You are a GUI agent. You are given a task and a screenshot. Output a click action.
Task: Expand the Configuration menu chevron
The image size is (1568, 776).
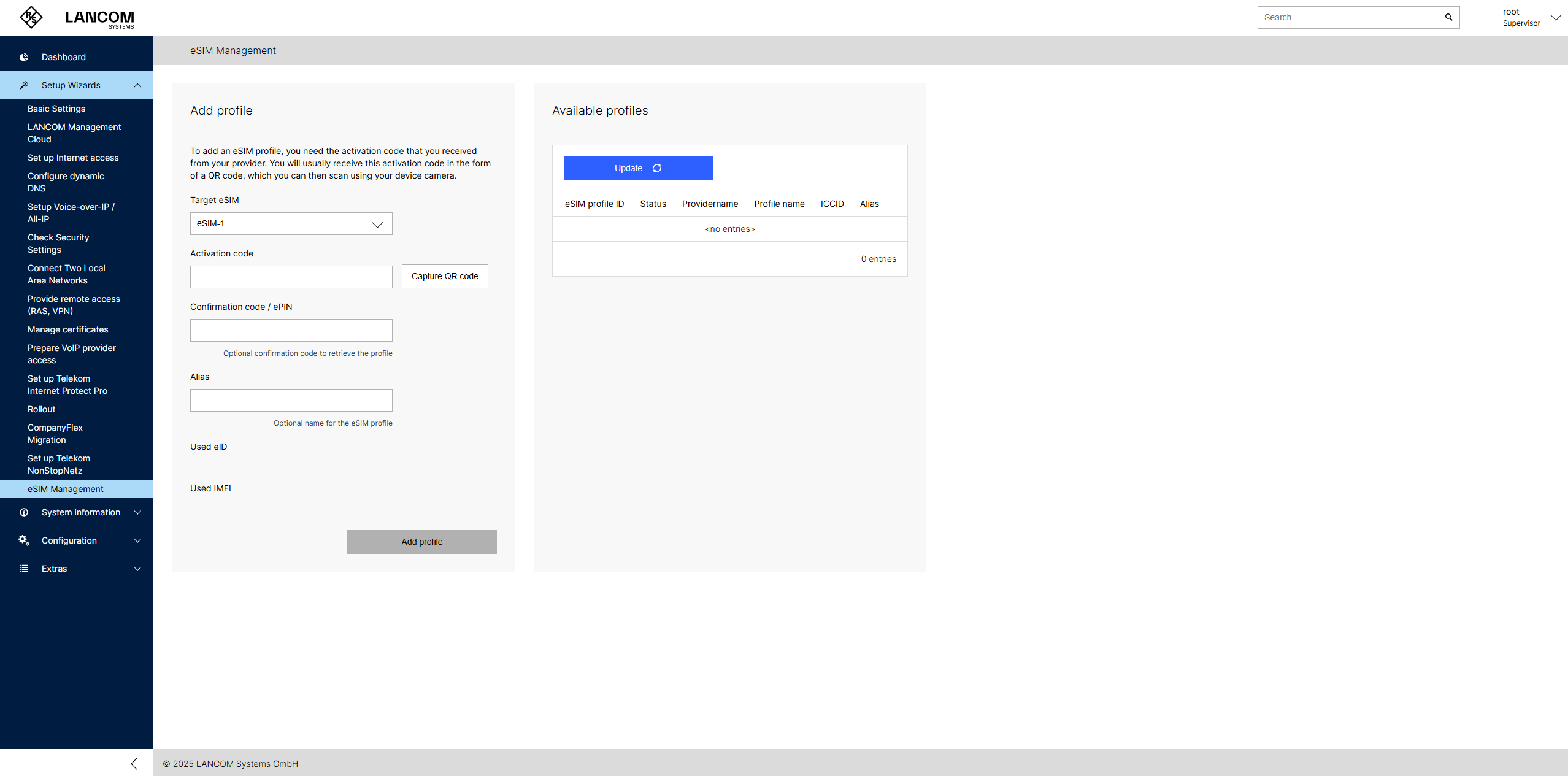coord(137,540)
